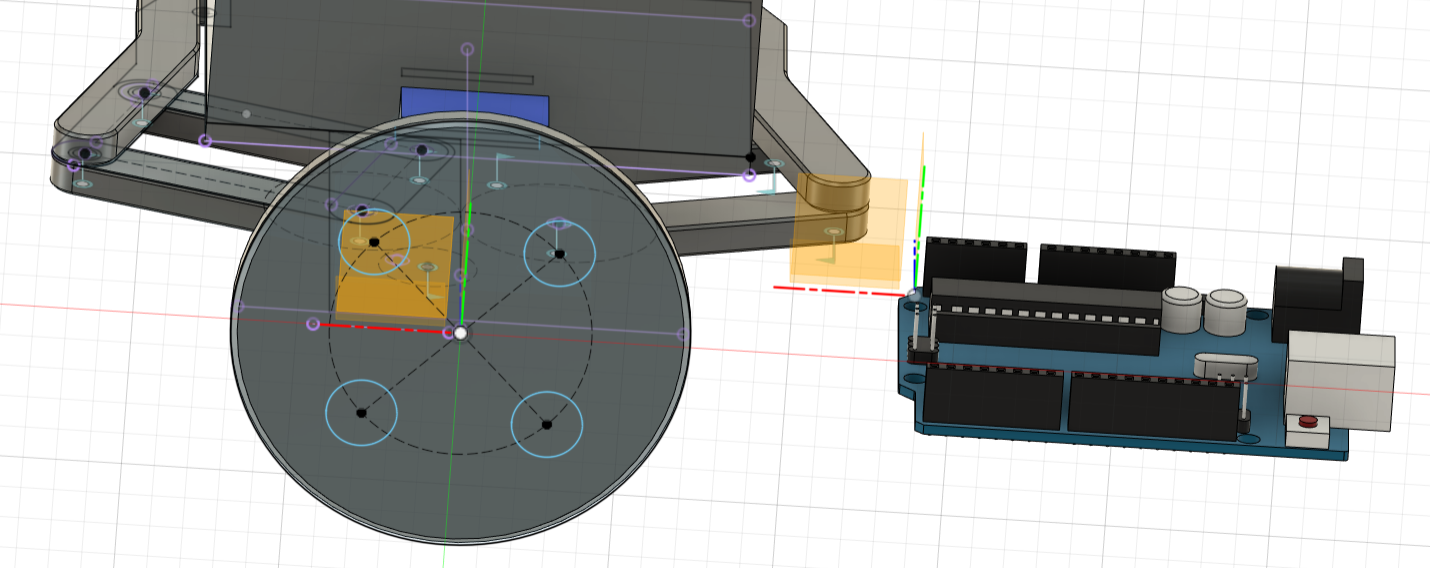Select the long black chip with white pins
This screenshot has width=1430, height=568.
point(1046,316)
